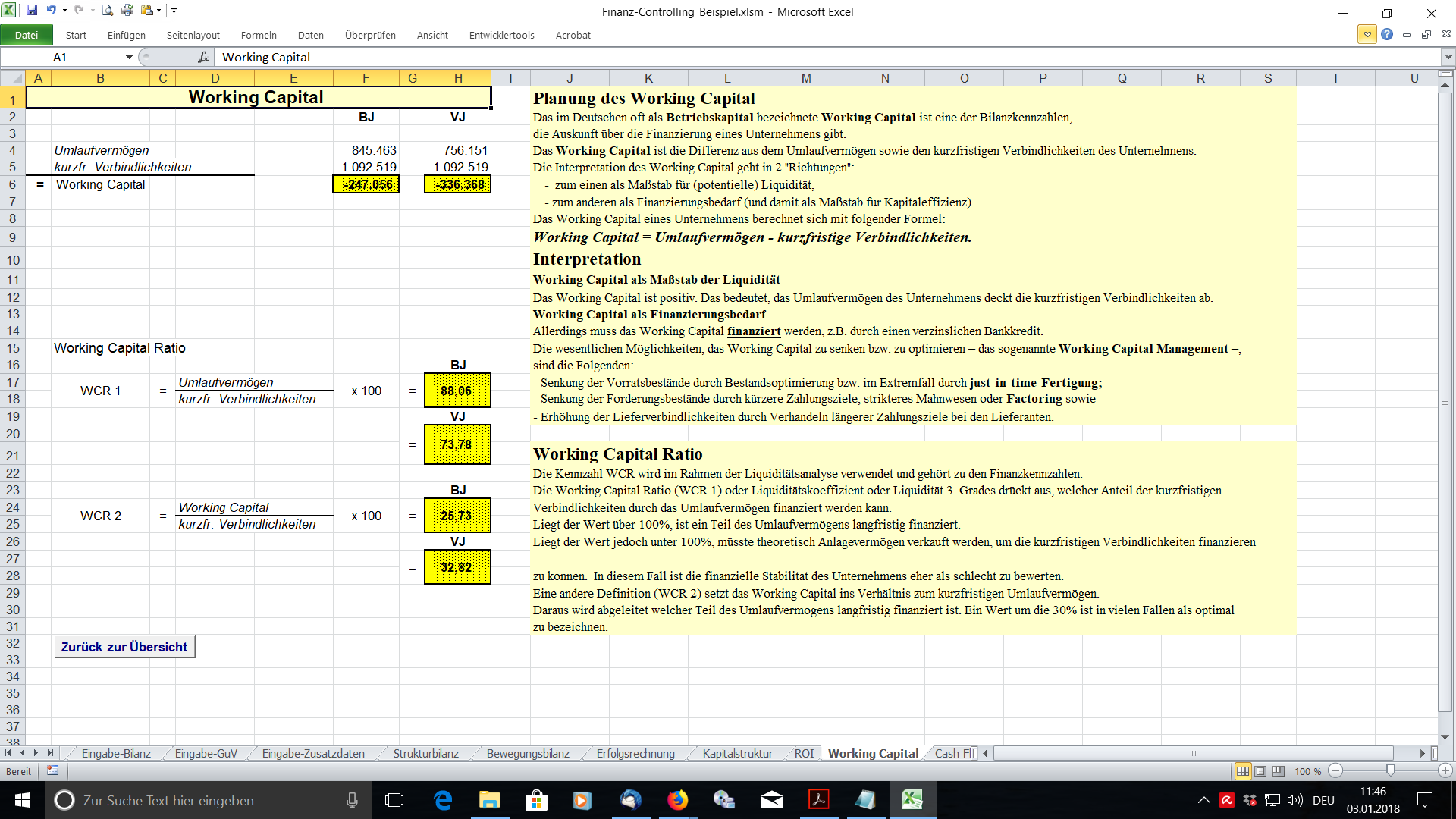This screenshot has width=1456, height=819.
Task: Open the Formeln ribbon tab
Action: point(259,35)
